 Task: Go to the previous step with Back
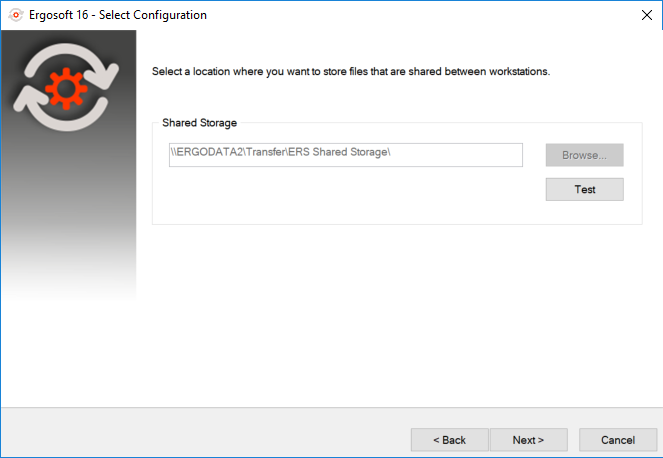tap(449, 440)
